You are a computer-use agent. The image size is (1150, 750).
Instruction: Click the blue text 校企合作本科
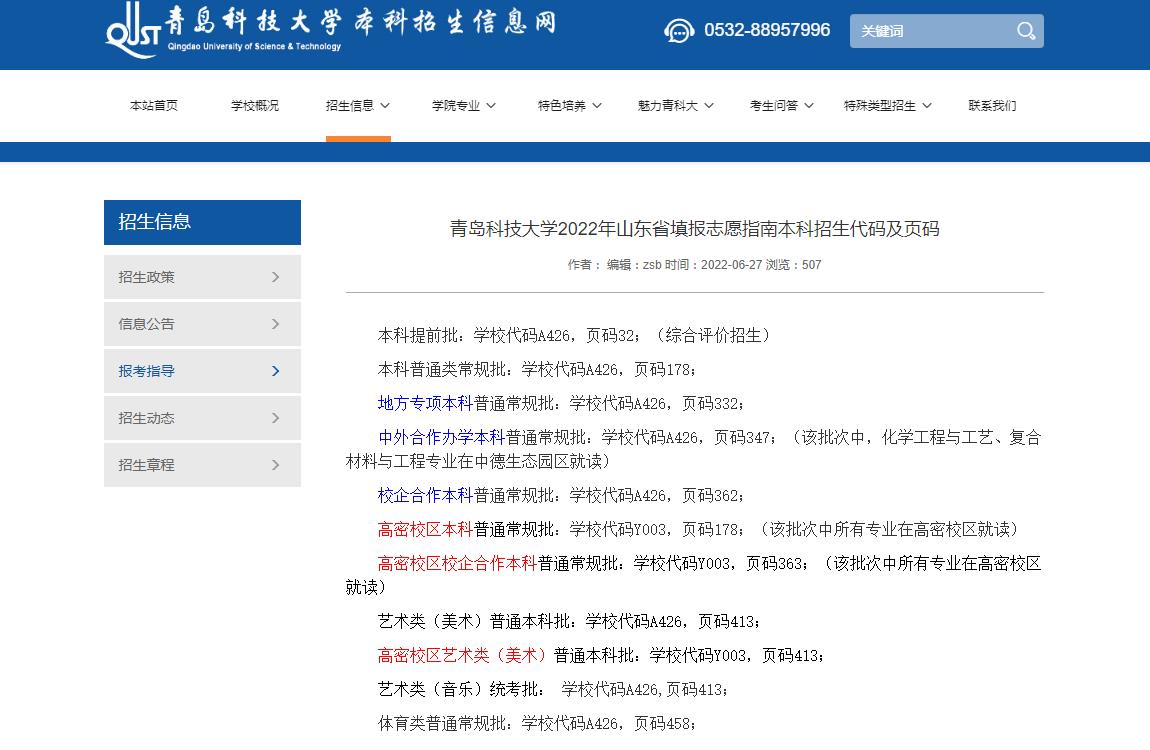click(x=425, y=496)
